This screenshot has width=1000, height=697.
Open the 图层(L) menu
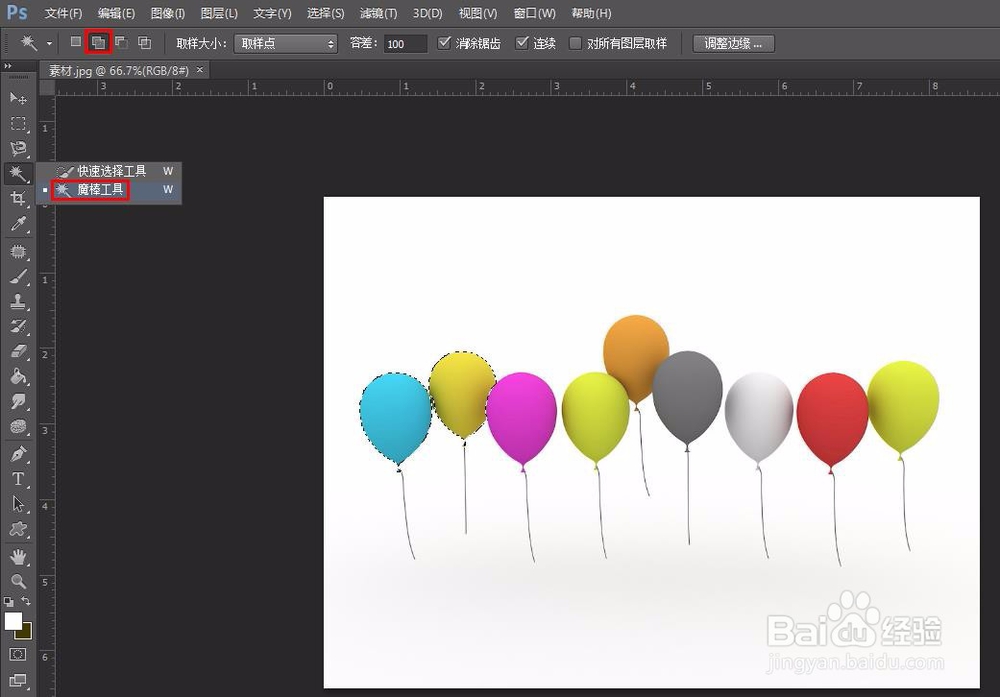tap(219, 13)
